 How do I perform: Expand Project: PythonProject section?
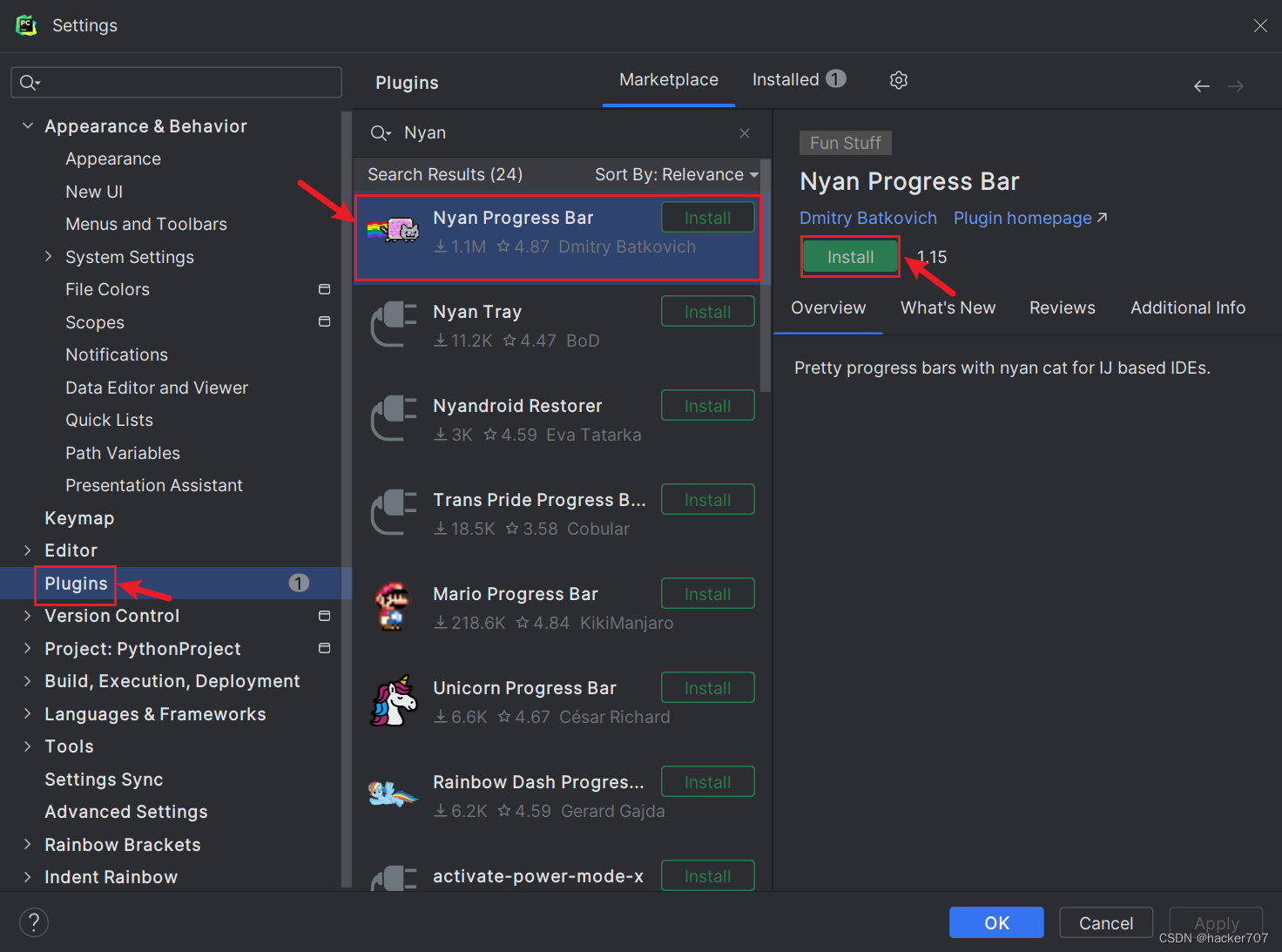27,649
